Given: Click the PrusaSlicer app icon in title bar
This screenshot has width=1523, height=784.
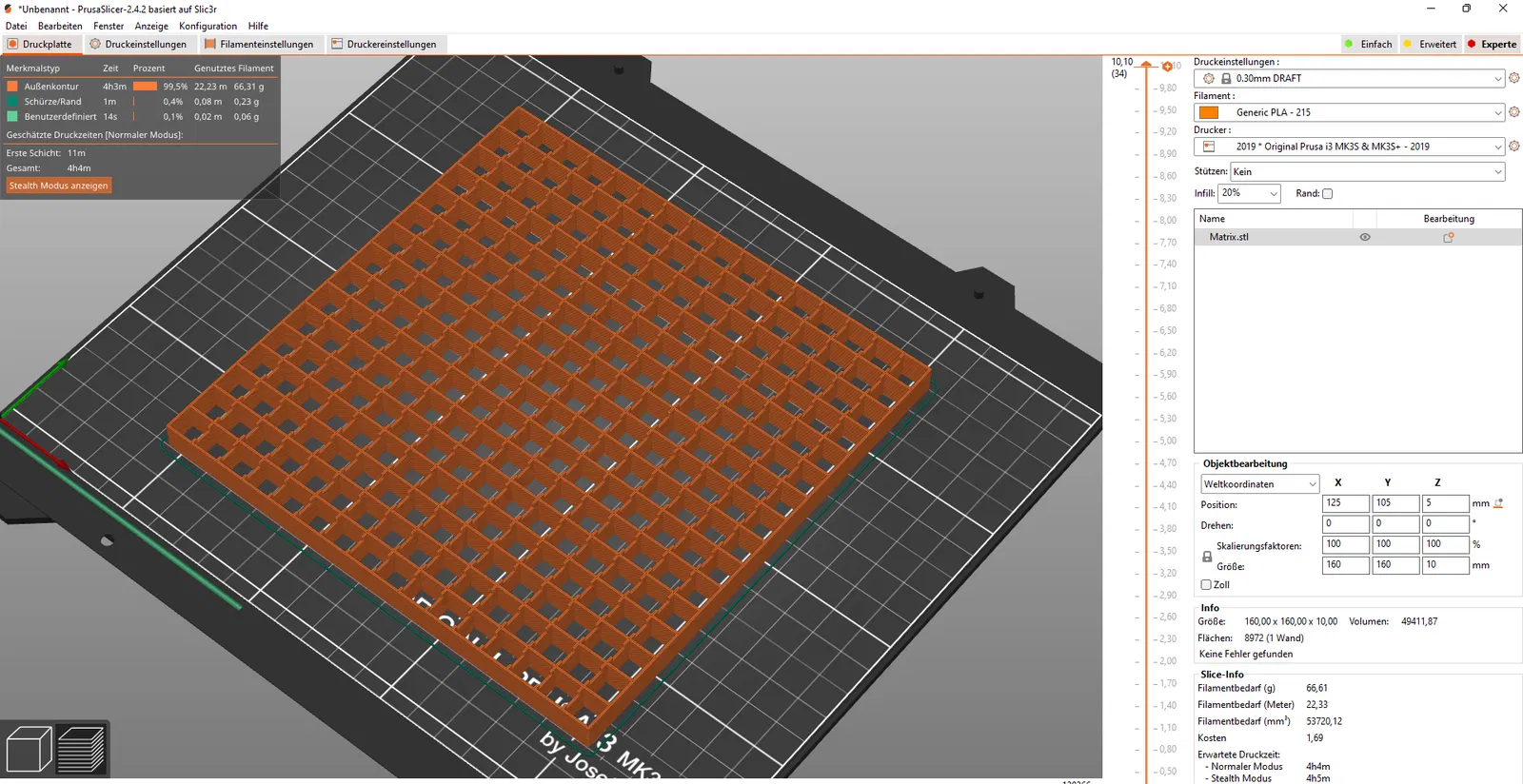Looking at the screenshot, I should tap(9, 9).
